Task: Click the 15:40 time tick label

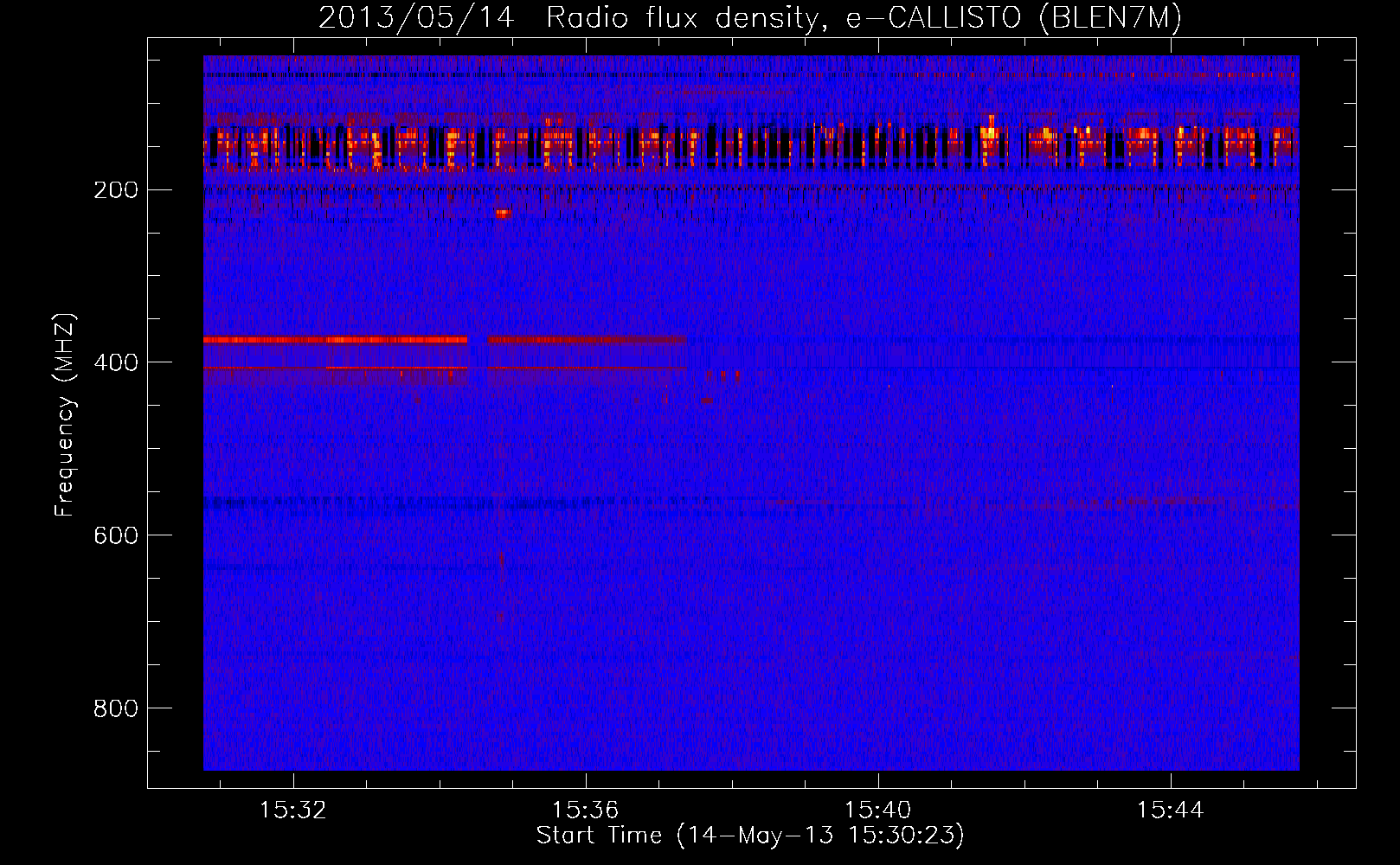Action: 878,810
